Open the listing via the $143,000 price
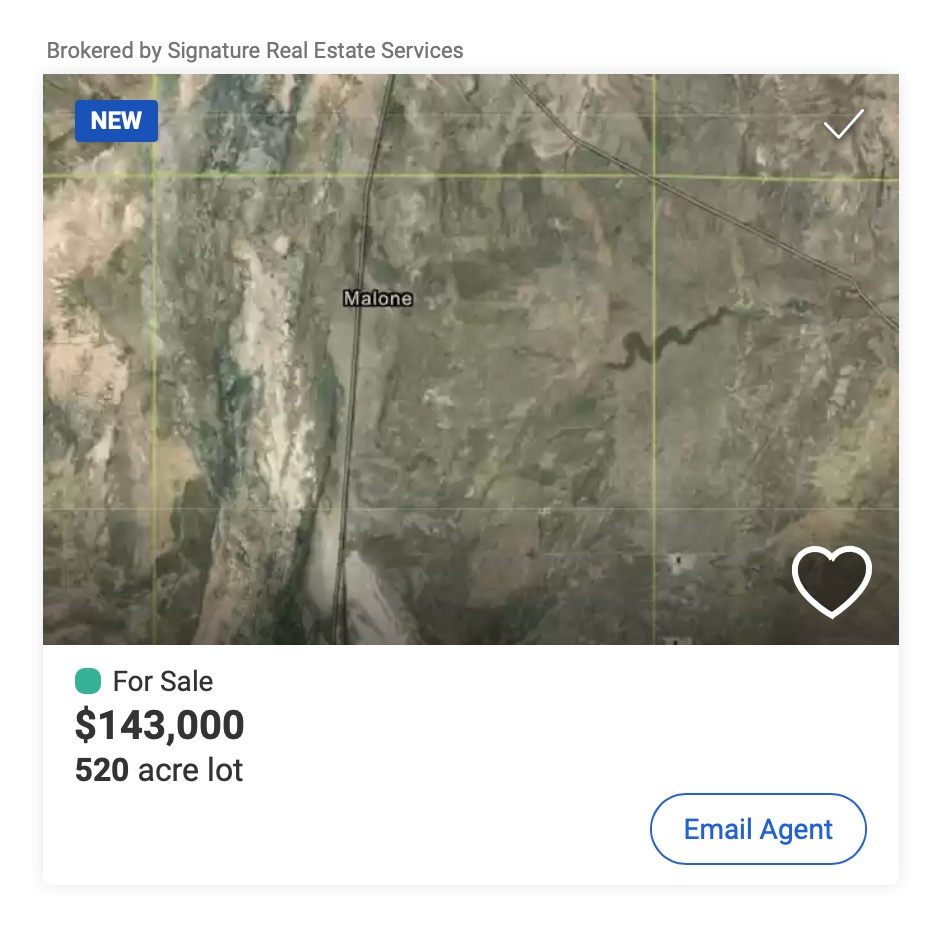The image size is (926, 930). coord(160,726)
